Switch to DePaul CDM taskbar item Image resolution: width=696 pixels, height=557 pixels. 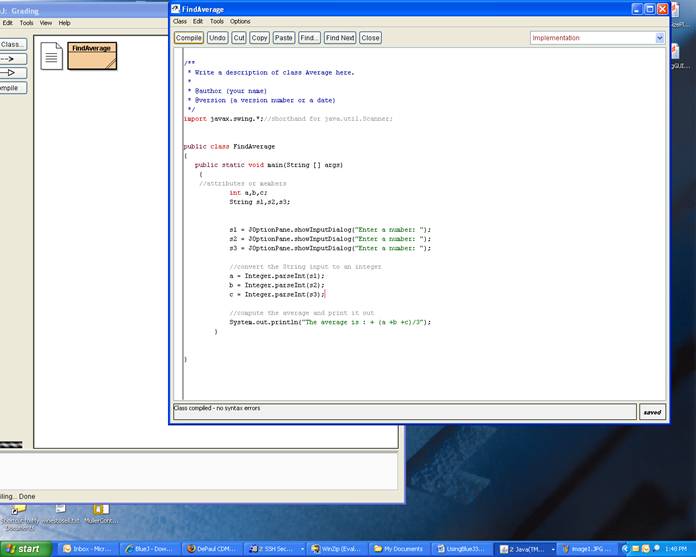[211, 549]
